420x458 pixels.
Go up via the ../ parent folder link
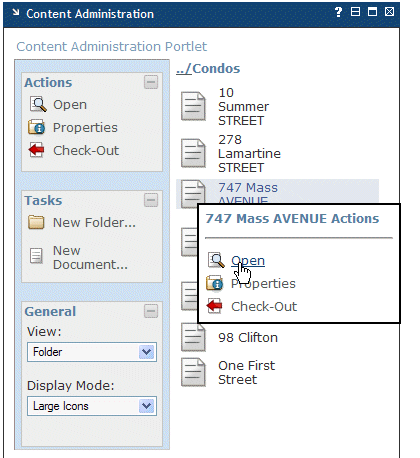pos(184,69)
